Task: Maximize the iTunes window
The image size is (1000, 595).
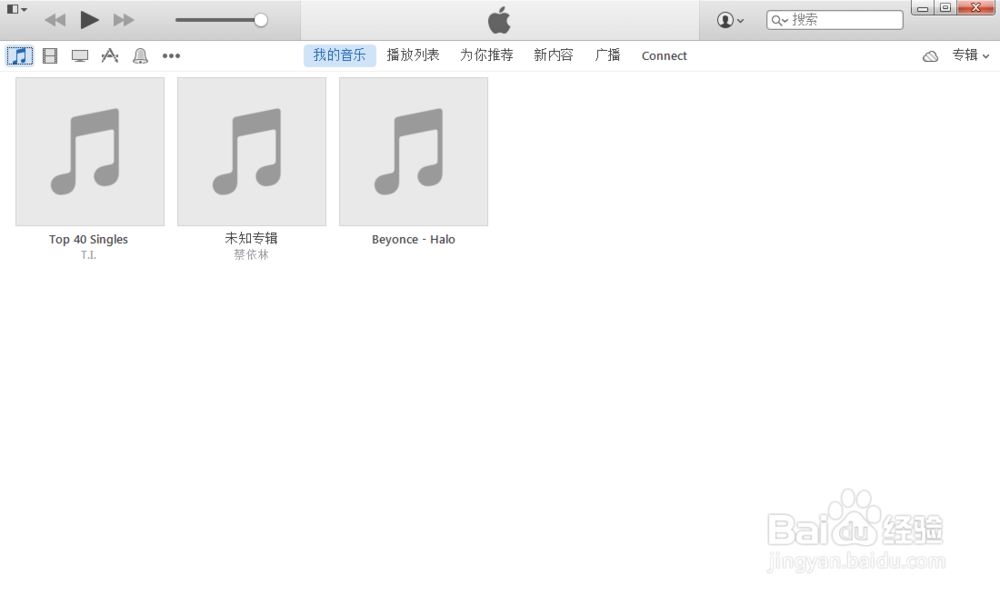Action: (945, 8)
